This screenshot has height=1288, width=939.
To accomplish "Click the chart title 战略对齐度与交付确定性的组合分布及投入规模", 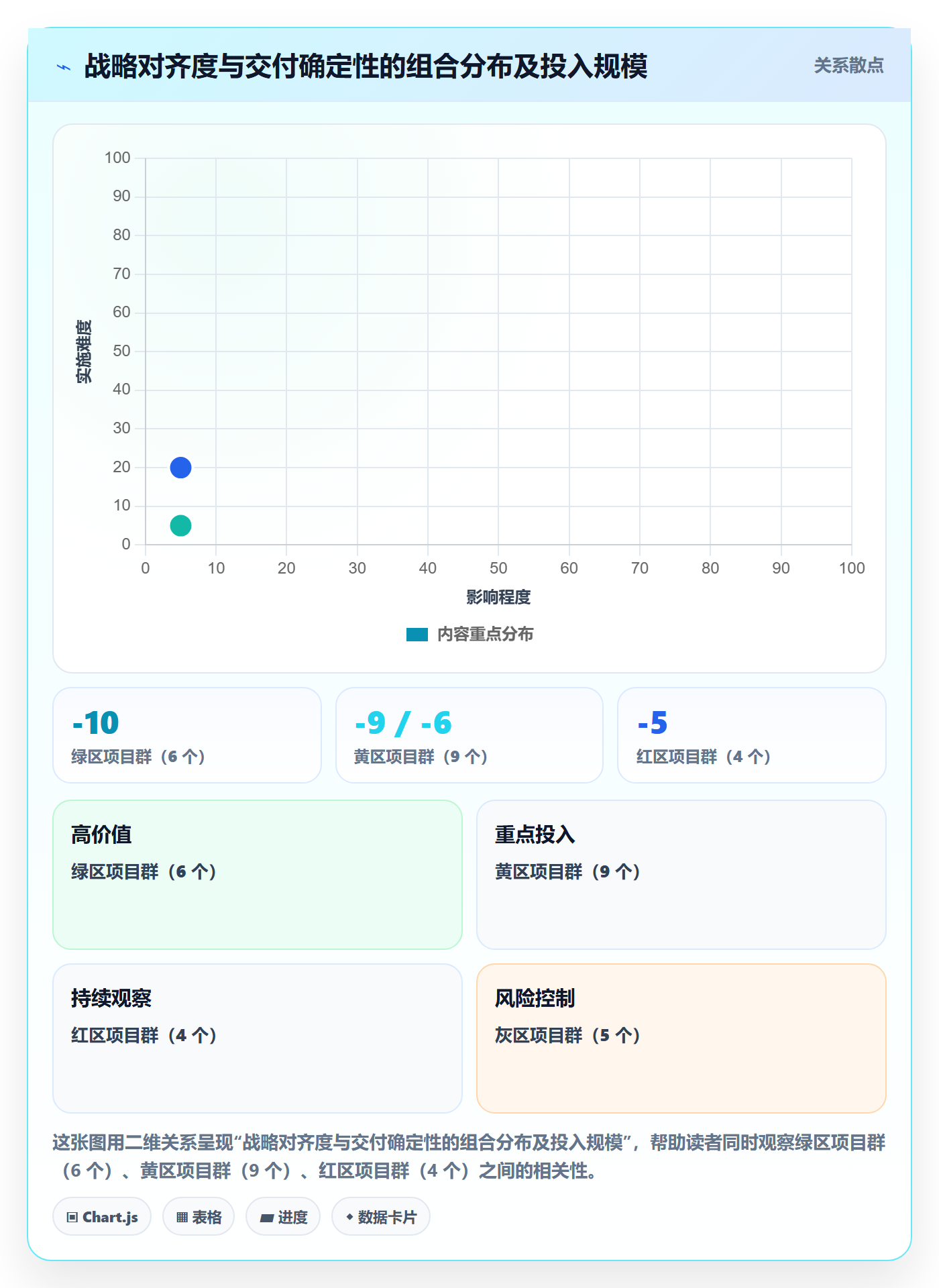I will tap(366, 66).
